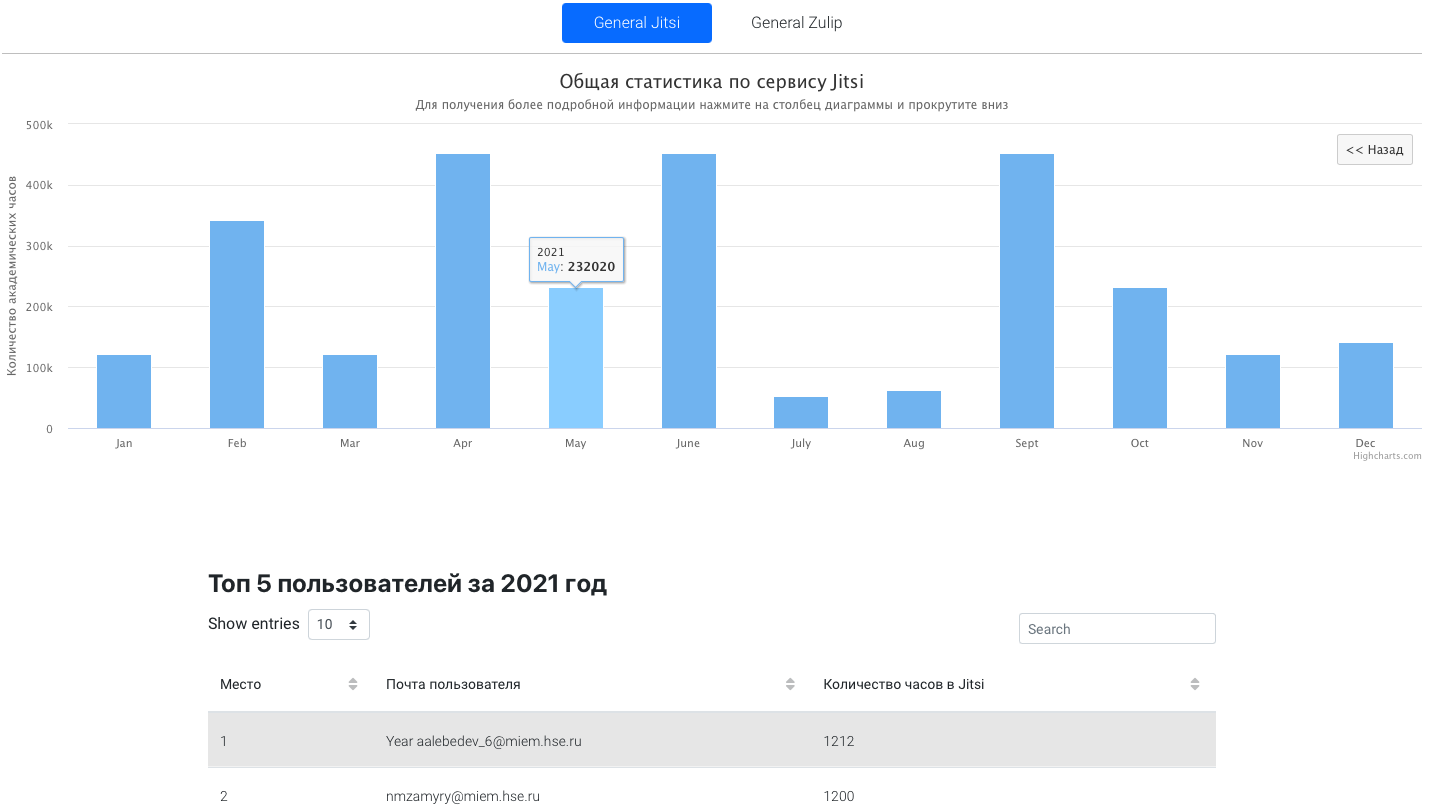1429x812 pixels.
Task: Open the Highcharts.com credit link
Action: point(1387,456)
